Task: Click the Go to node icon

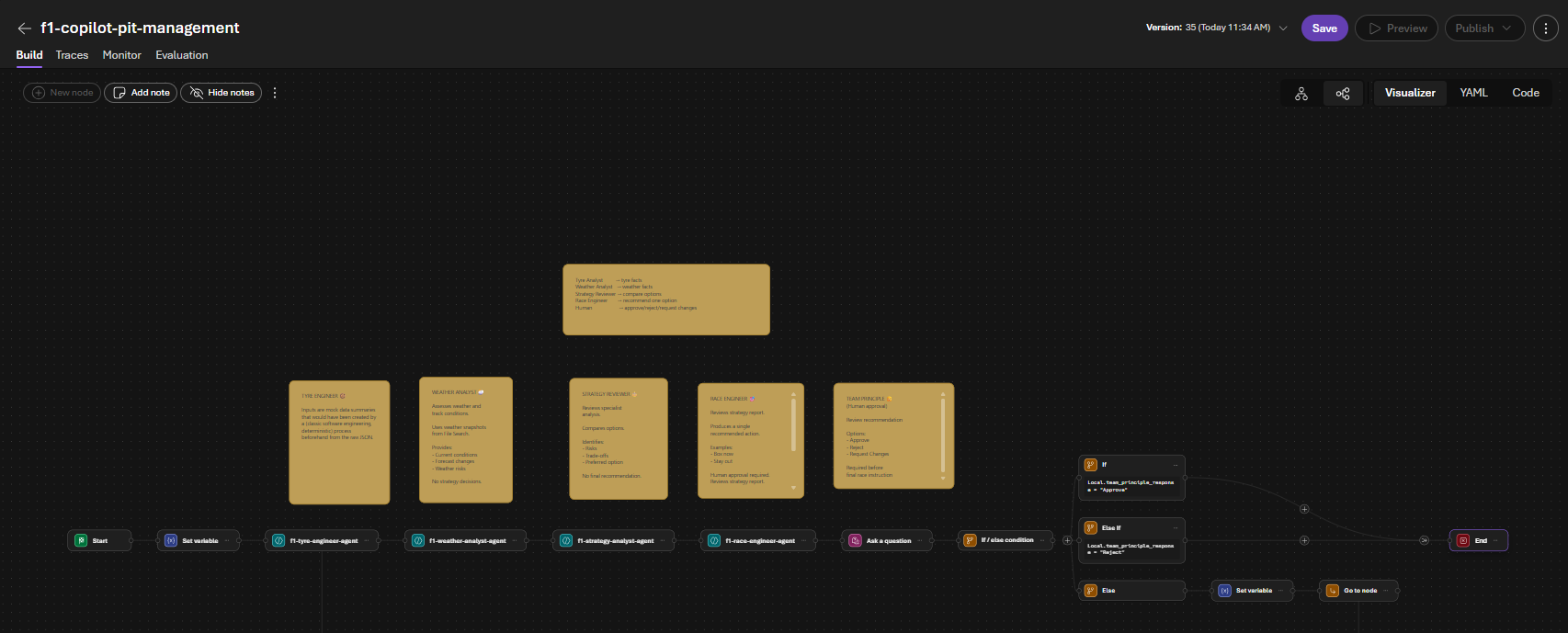Action: (x=1333, y=591)
